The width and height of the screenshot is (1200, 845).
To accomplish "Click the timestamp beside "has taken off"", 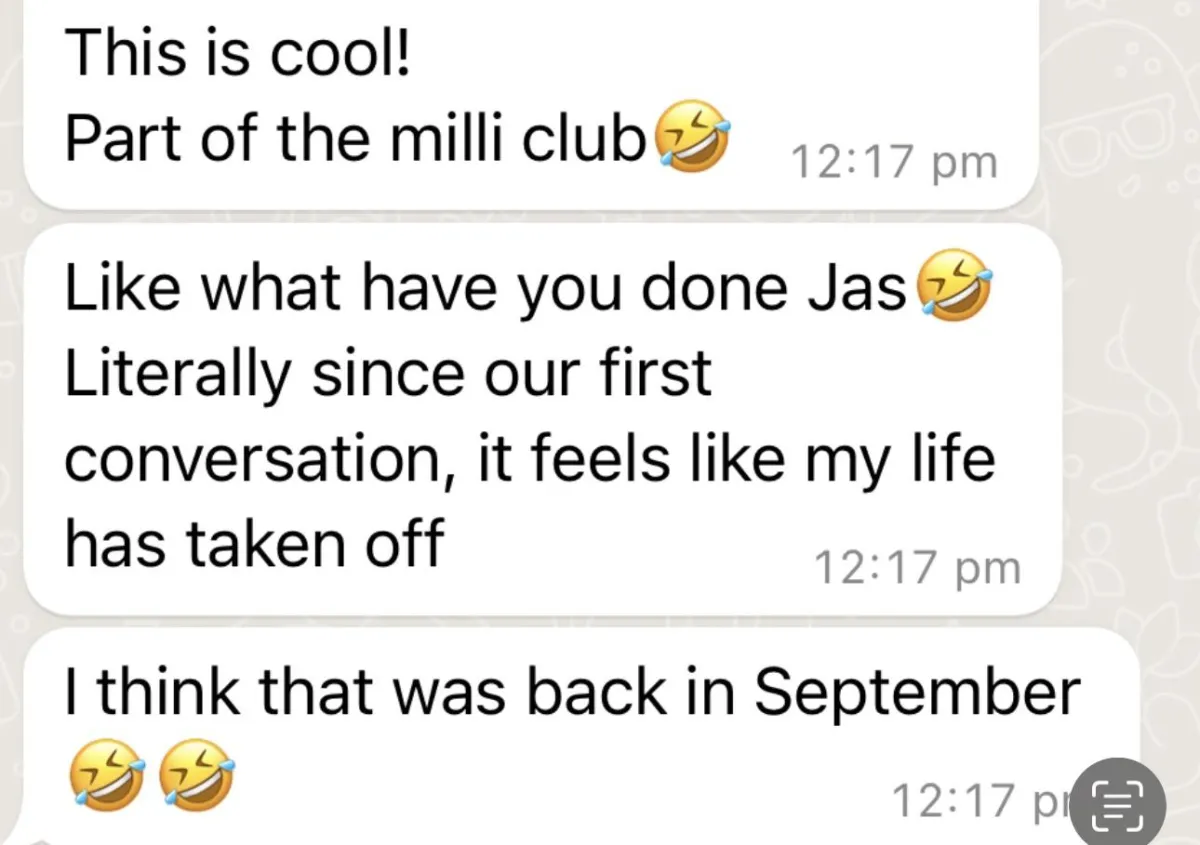I will [917, 567].
